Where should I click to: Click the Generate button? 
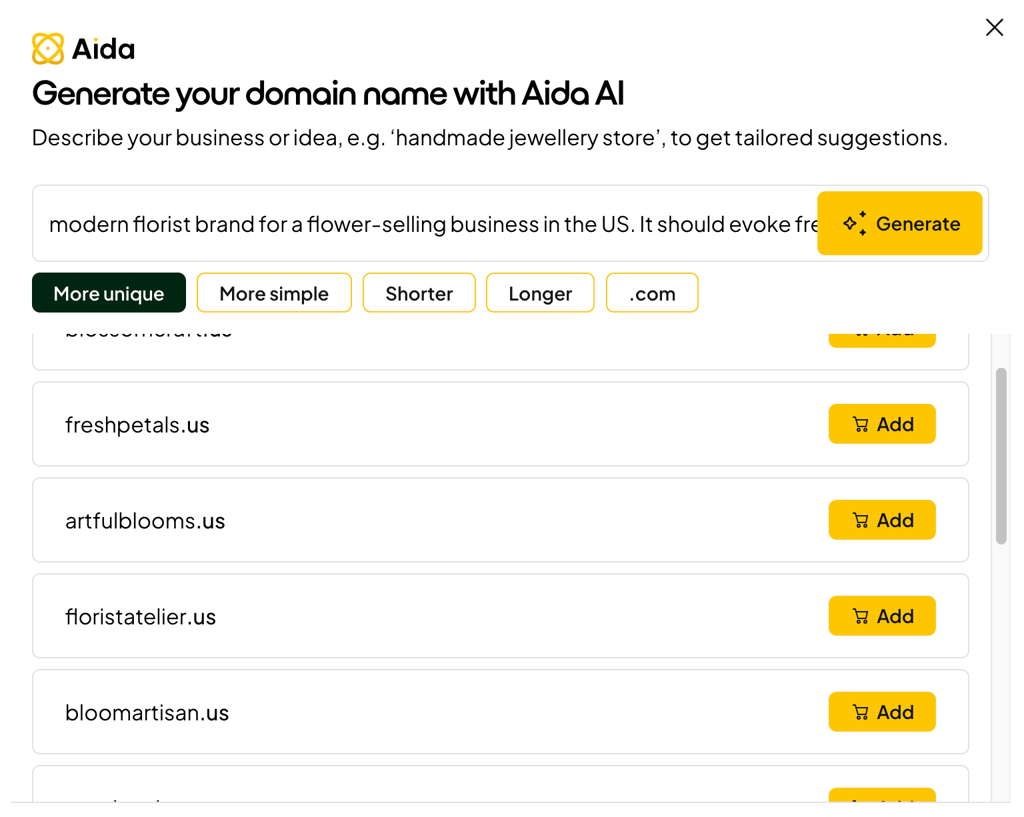899,223
